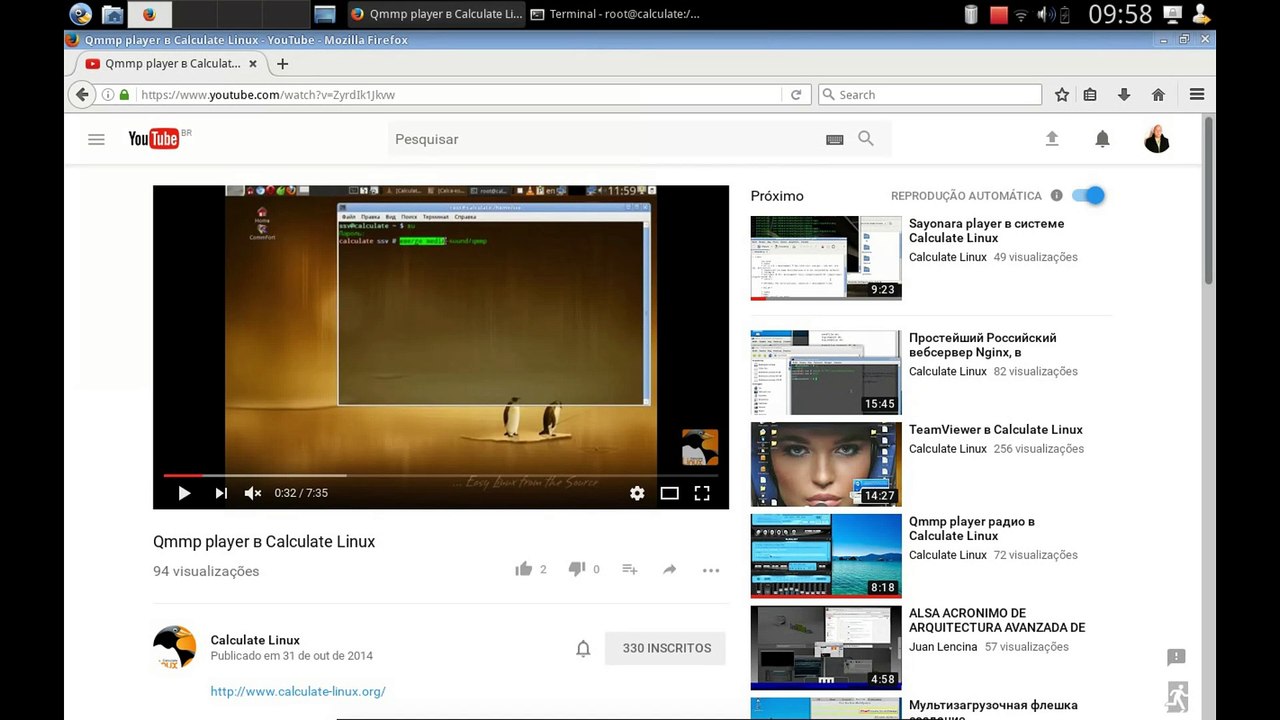The width and height of the screenshot is (1280, 720).
Task: Click Firefox back button
Action: (x=82, y=94)
